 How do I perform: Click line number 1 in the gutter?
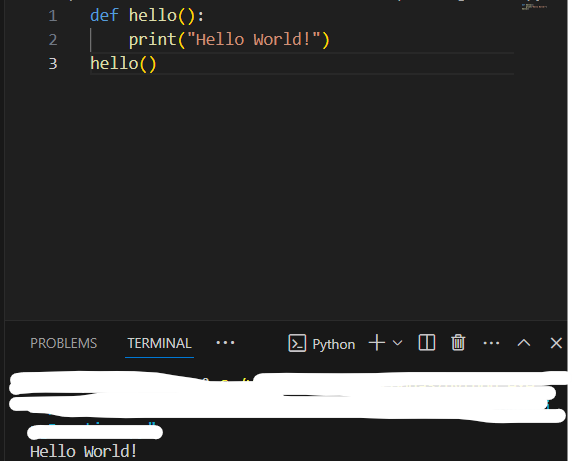pyautogui.click(x=53, y=16)
